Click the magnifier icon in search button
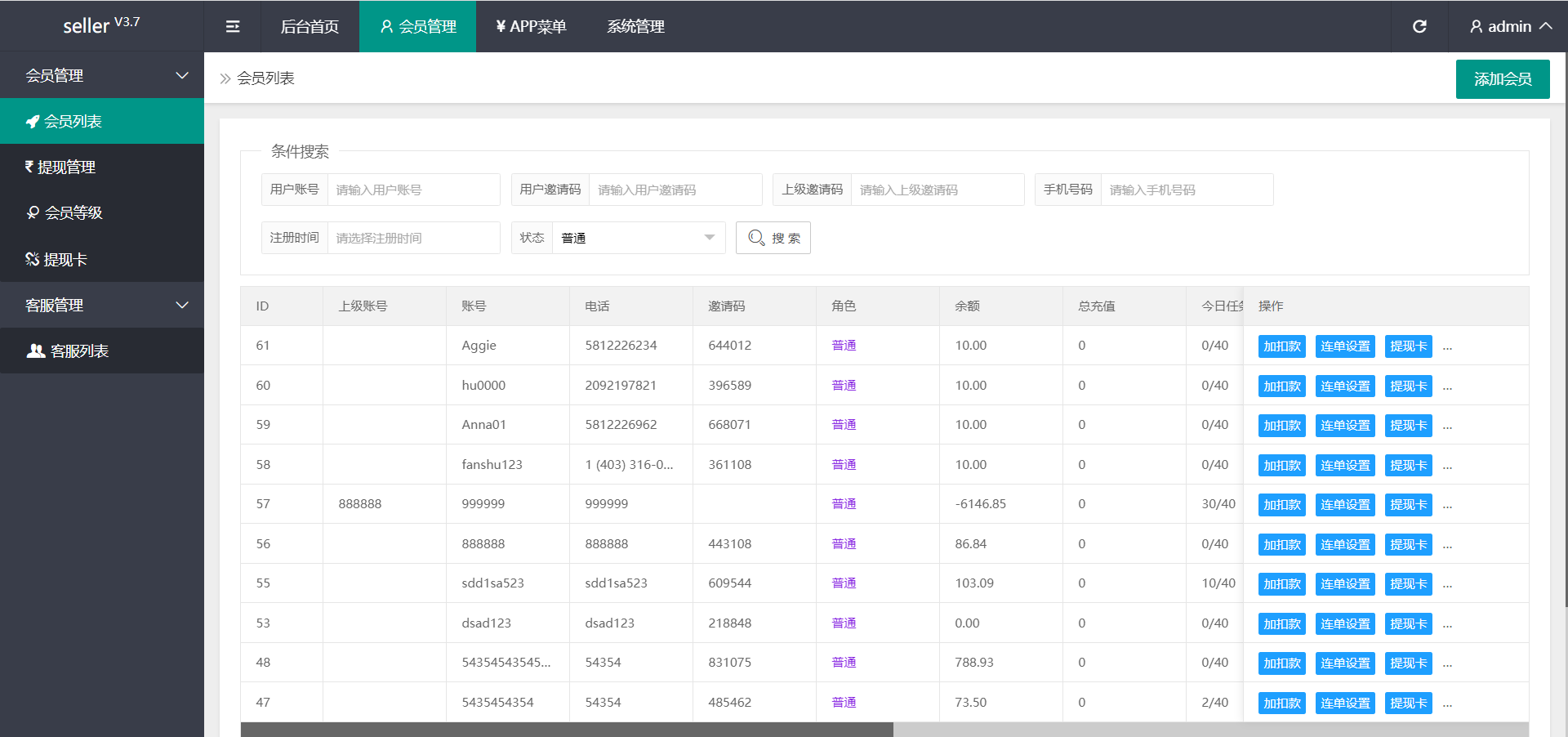 pyautogui.click(x=756, y=238)
